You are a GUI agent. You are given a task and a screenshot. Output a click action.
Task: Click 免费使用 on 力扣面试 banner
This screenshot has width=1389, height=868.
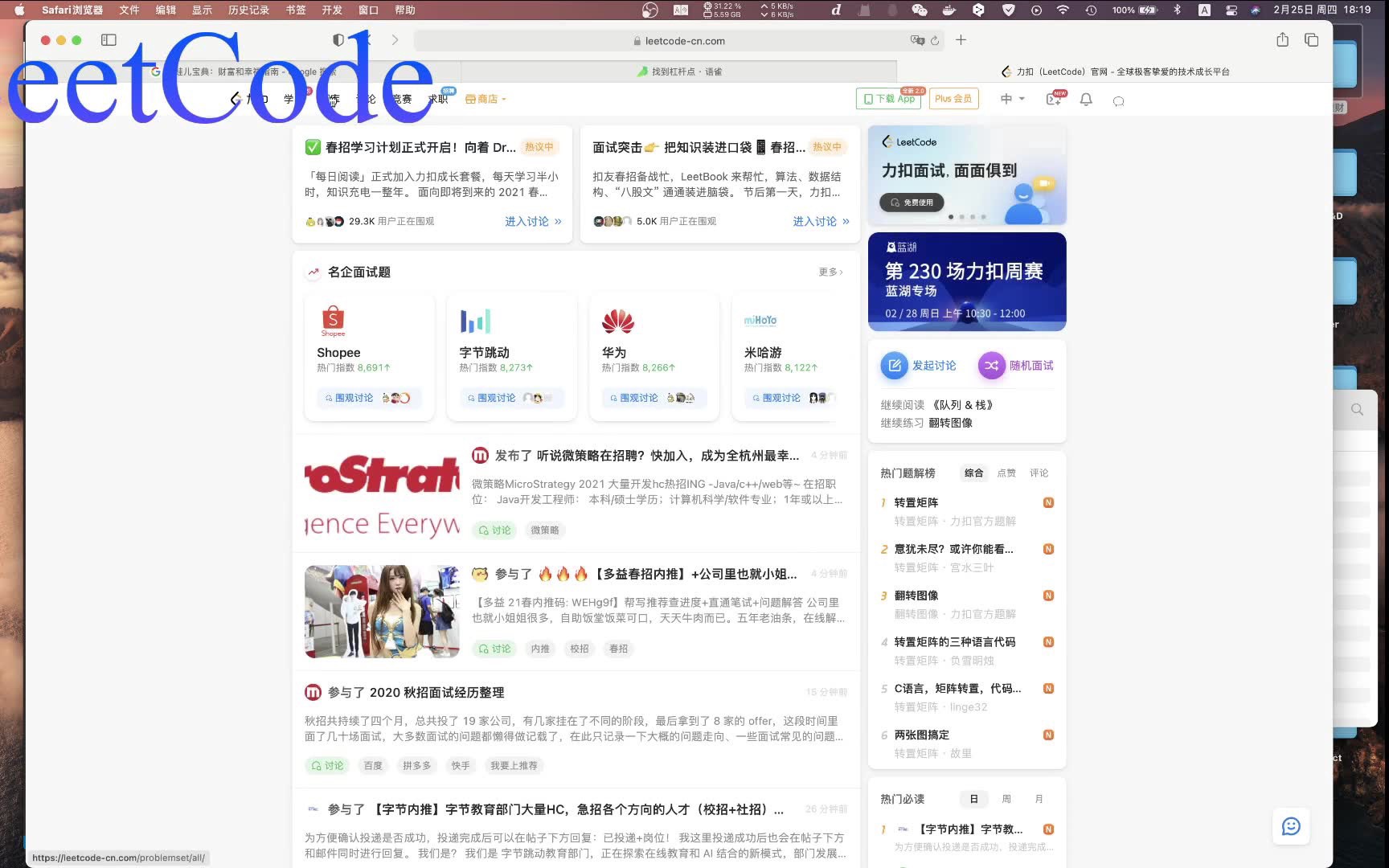click(x=912, y=203)
